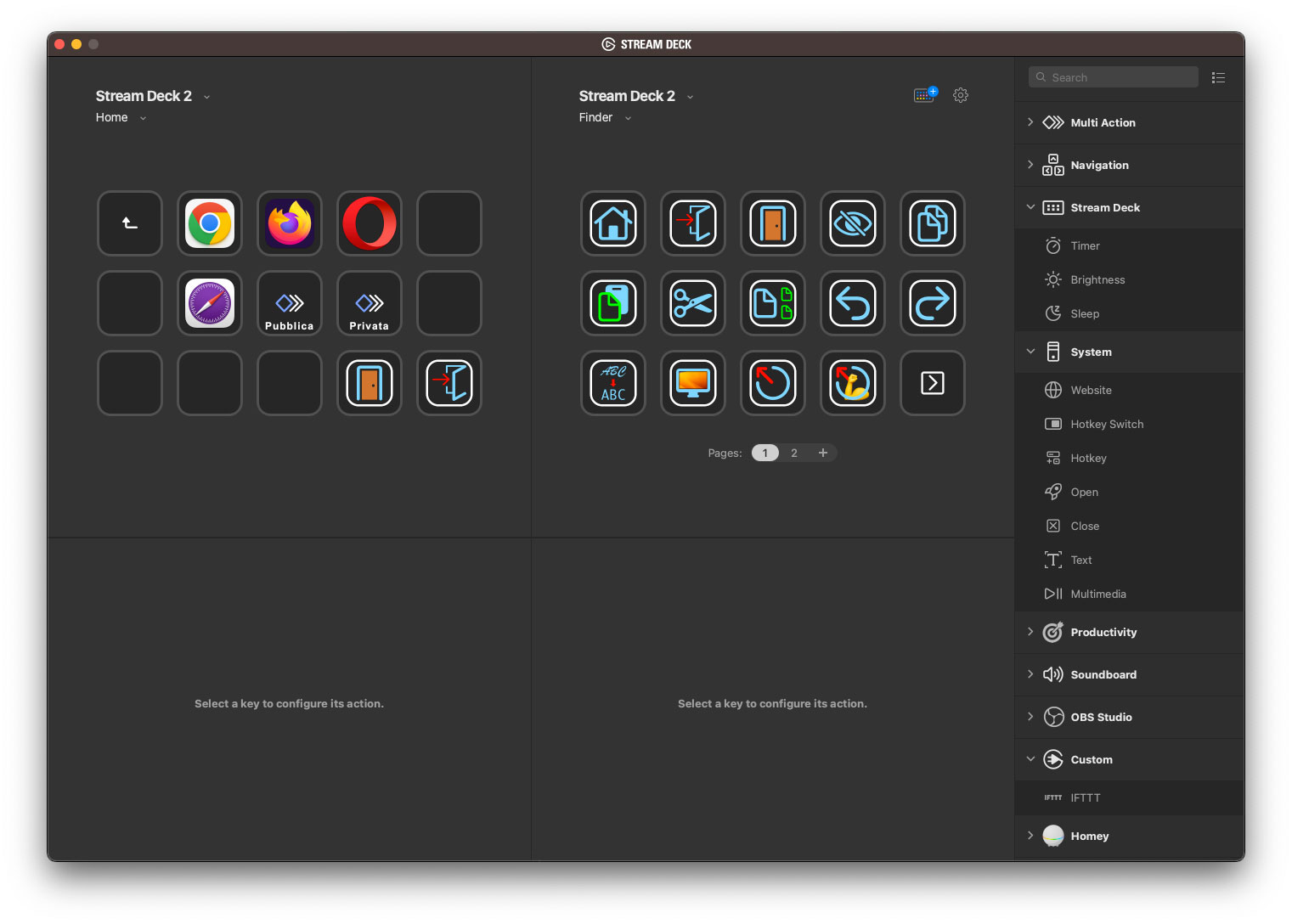Select the Pubblica multi action key
The height and width of the screenshot is (924, 1292).
(290, 303)
